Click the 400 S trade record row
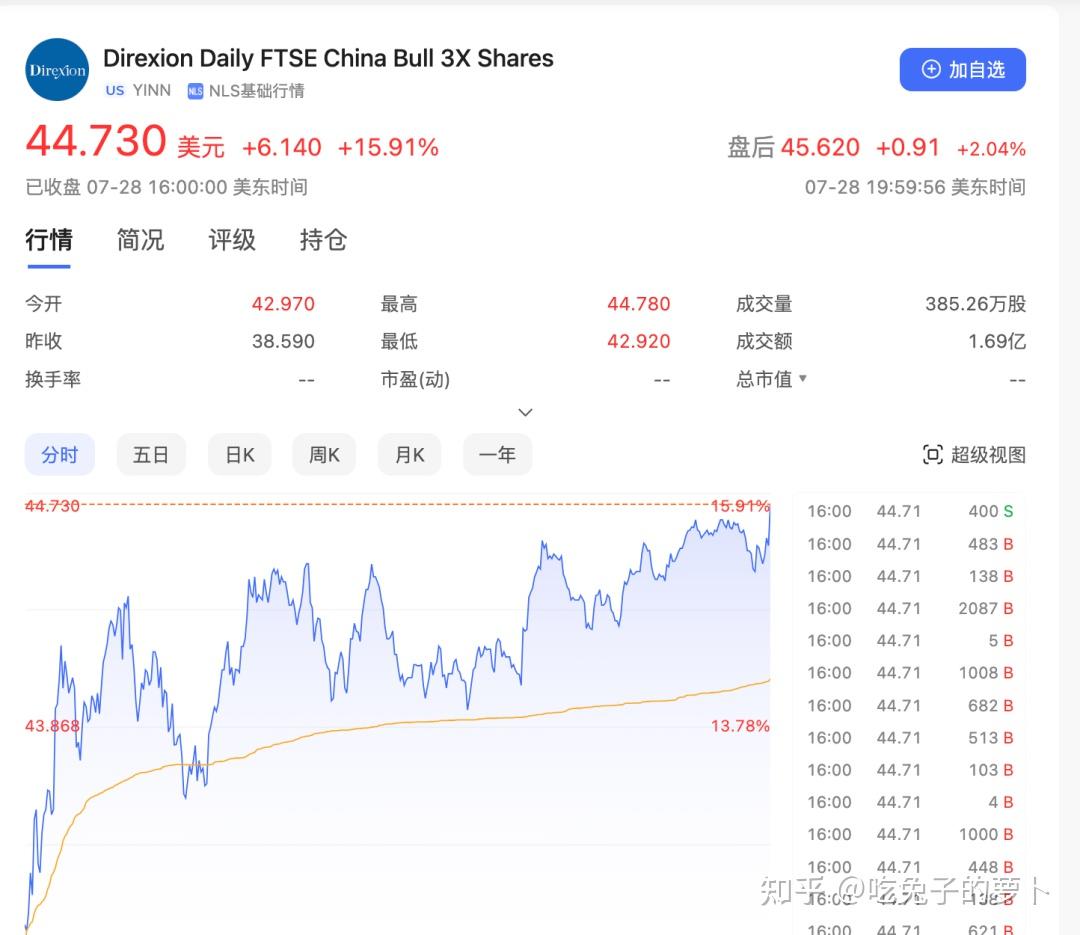The height and width of the screenshot is (935, 1080). point(900,511)
